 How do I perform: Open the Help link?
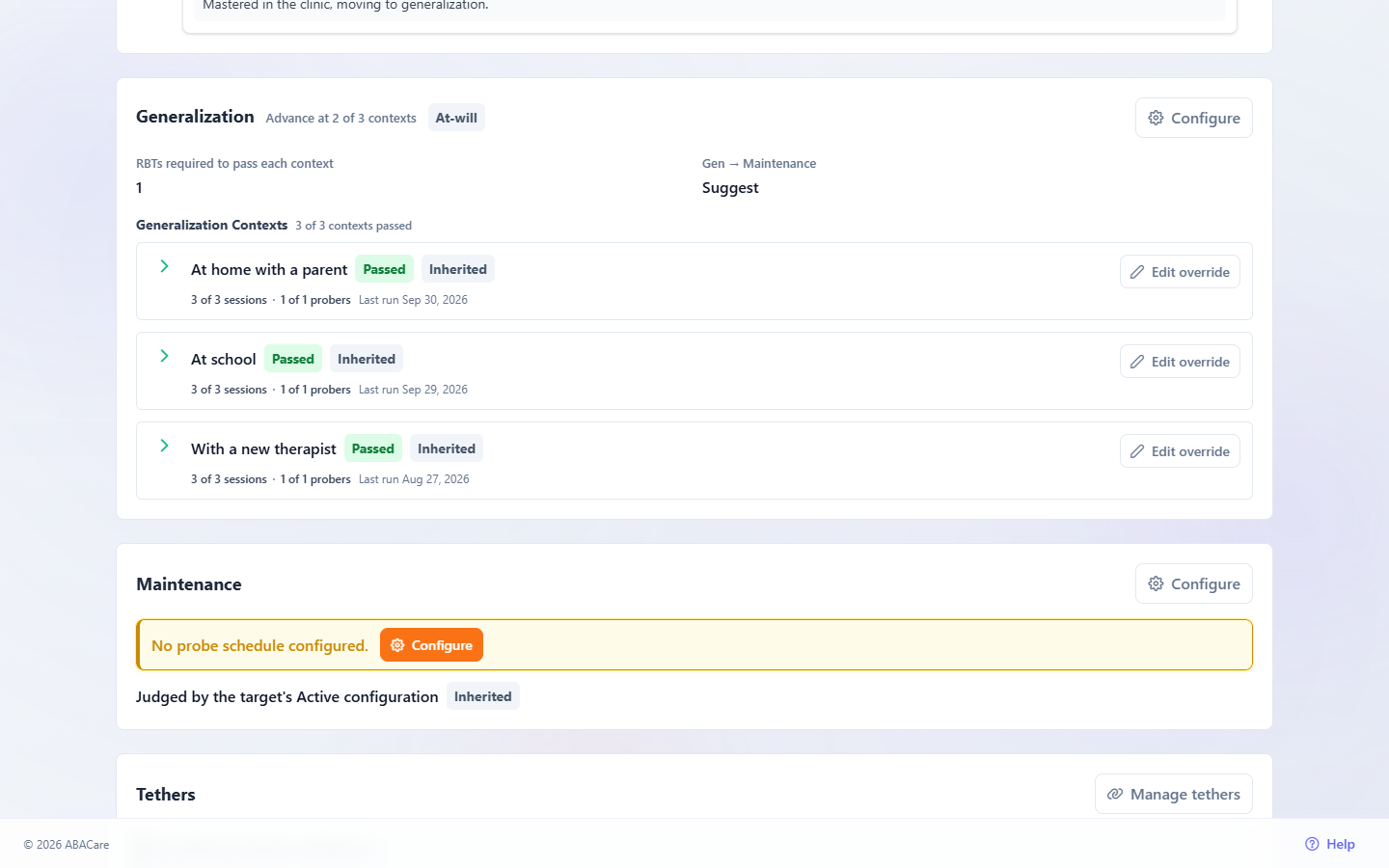(1330, 844)
